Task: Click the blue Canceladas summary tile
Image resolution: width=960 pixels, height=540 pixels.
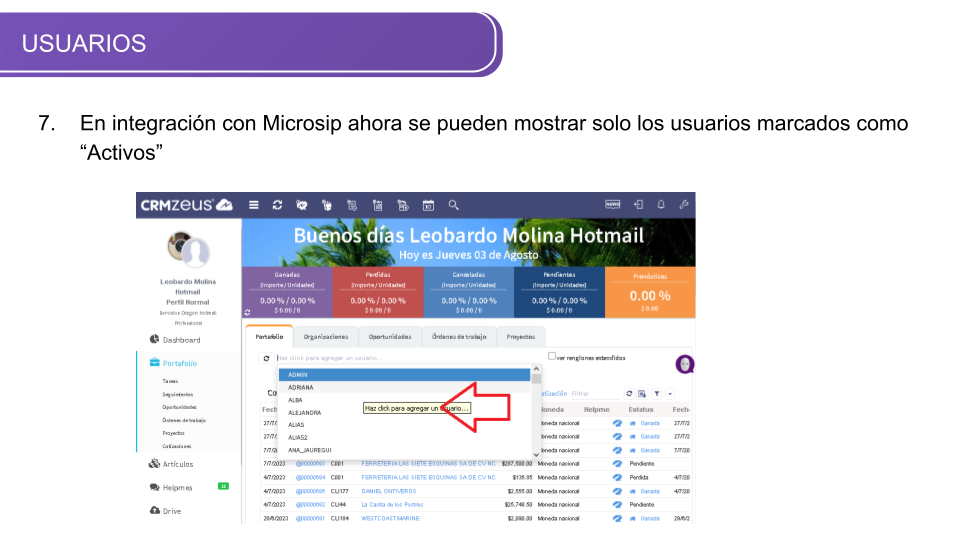Action: [468, 292]
